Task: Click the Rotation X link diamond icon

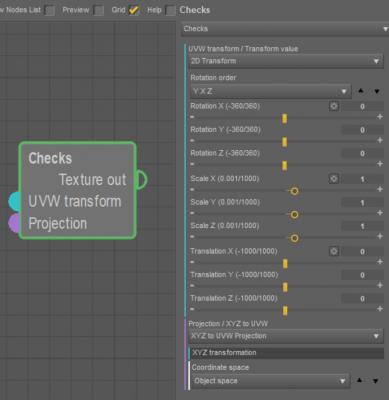Action: (x=334, y=106)
